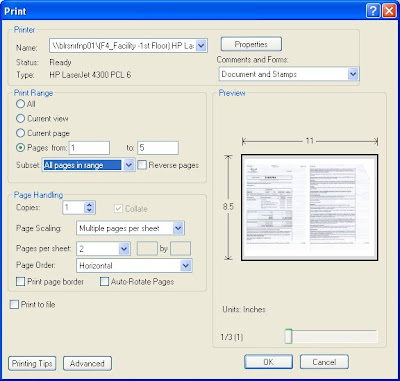Click the Pages to input field
The height and width of the screenshot is (381, 400).
click(x=158, y=148)
